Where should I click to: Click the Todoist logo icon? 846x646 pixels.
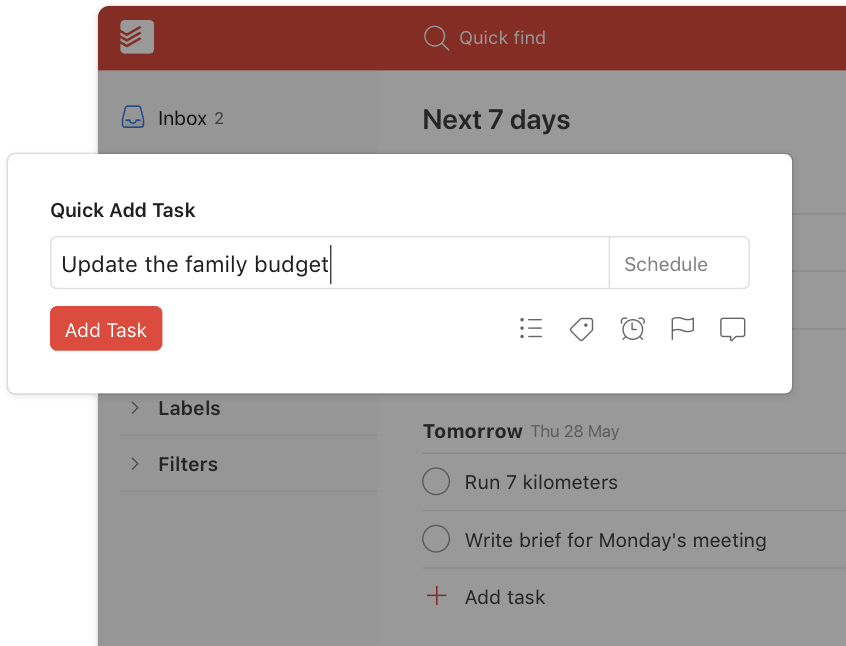click(137, 37)
